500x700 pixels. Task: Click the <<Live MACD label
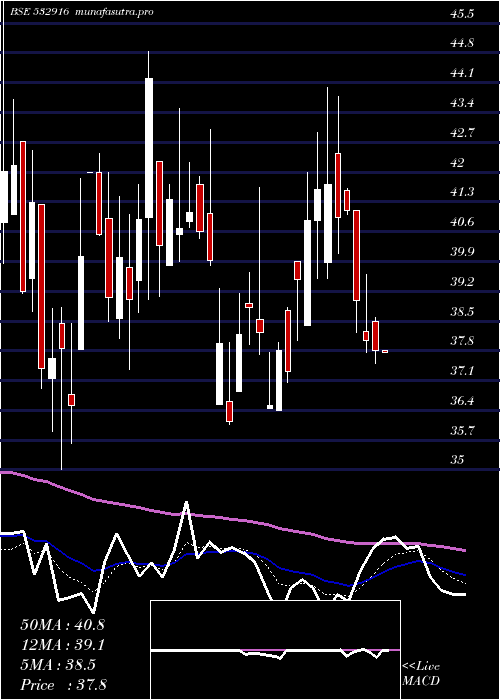pos(421,674)
